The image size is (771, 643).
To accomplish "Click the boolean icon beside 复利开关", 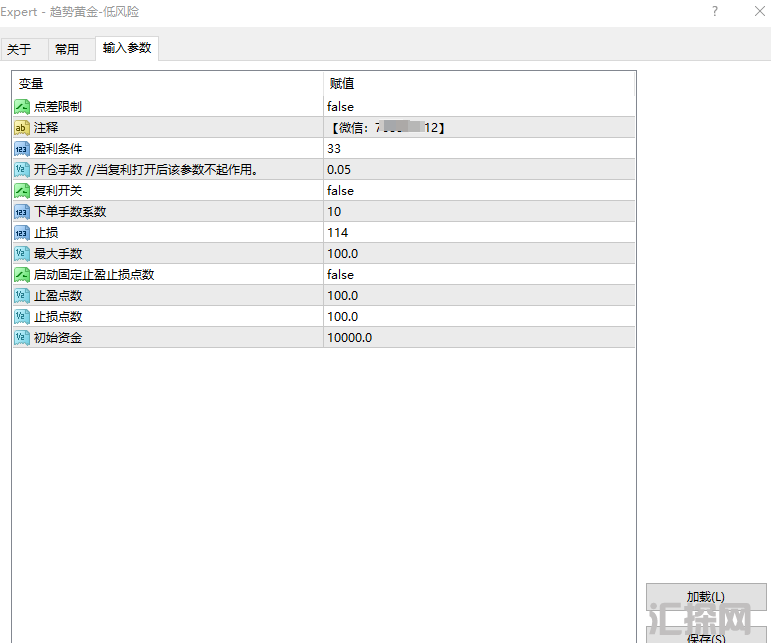I will pos(22,191).
